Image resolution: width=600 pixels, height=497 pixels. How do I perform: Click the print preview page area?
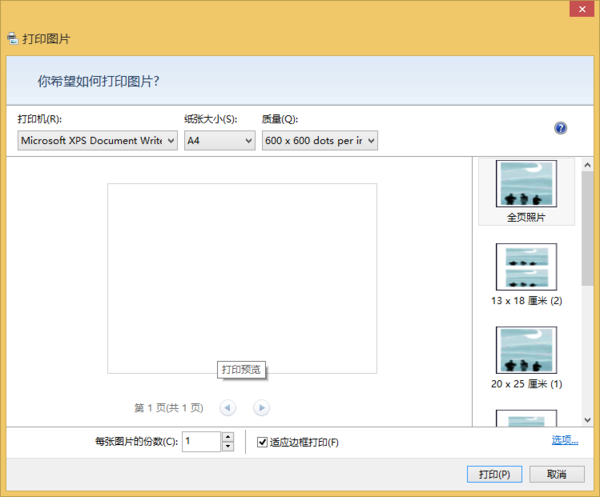242,278
